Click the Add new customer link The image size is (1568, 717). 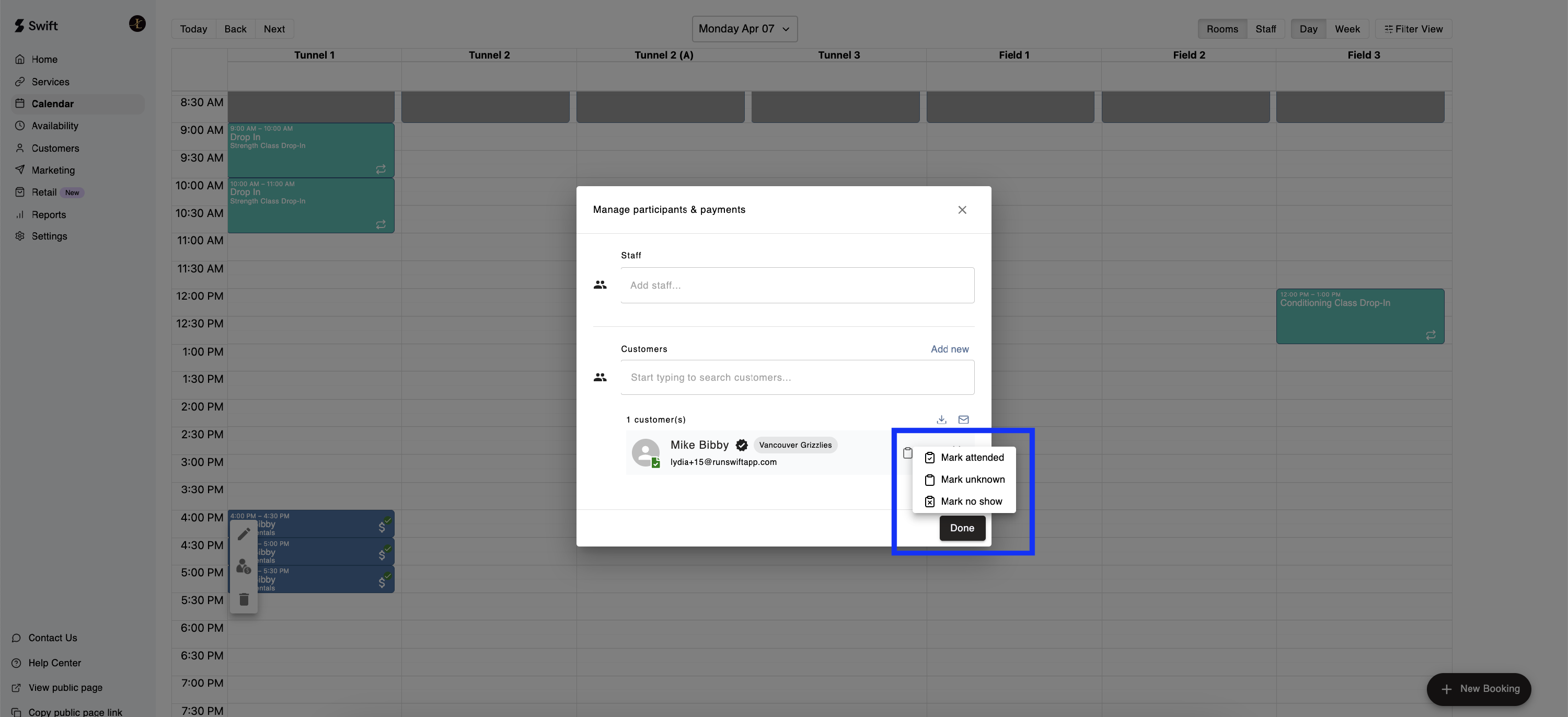949,349
